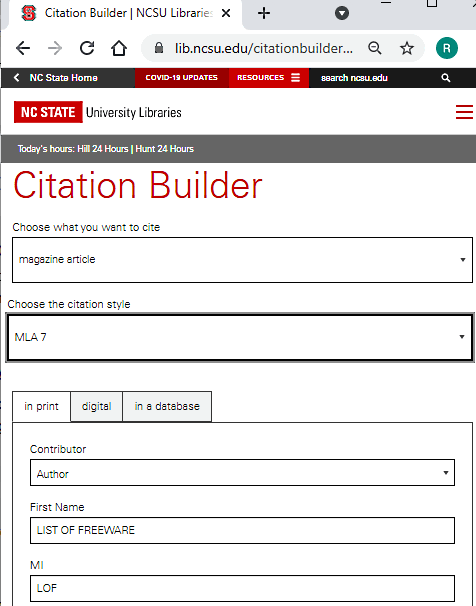The image size is (476, 606).
Task: Click the 'First Name' label
Action: click(x=57, y=507)
